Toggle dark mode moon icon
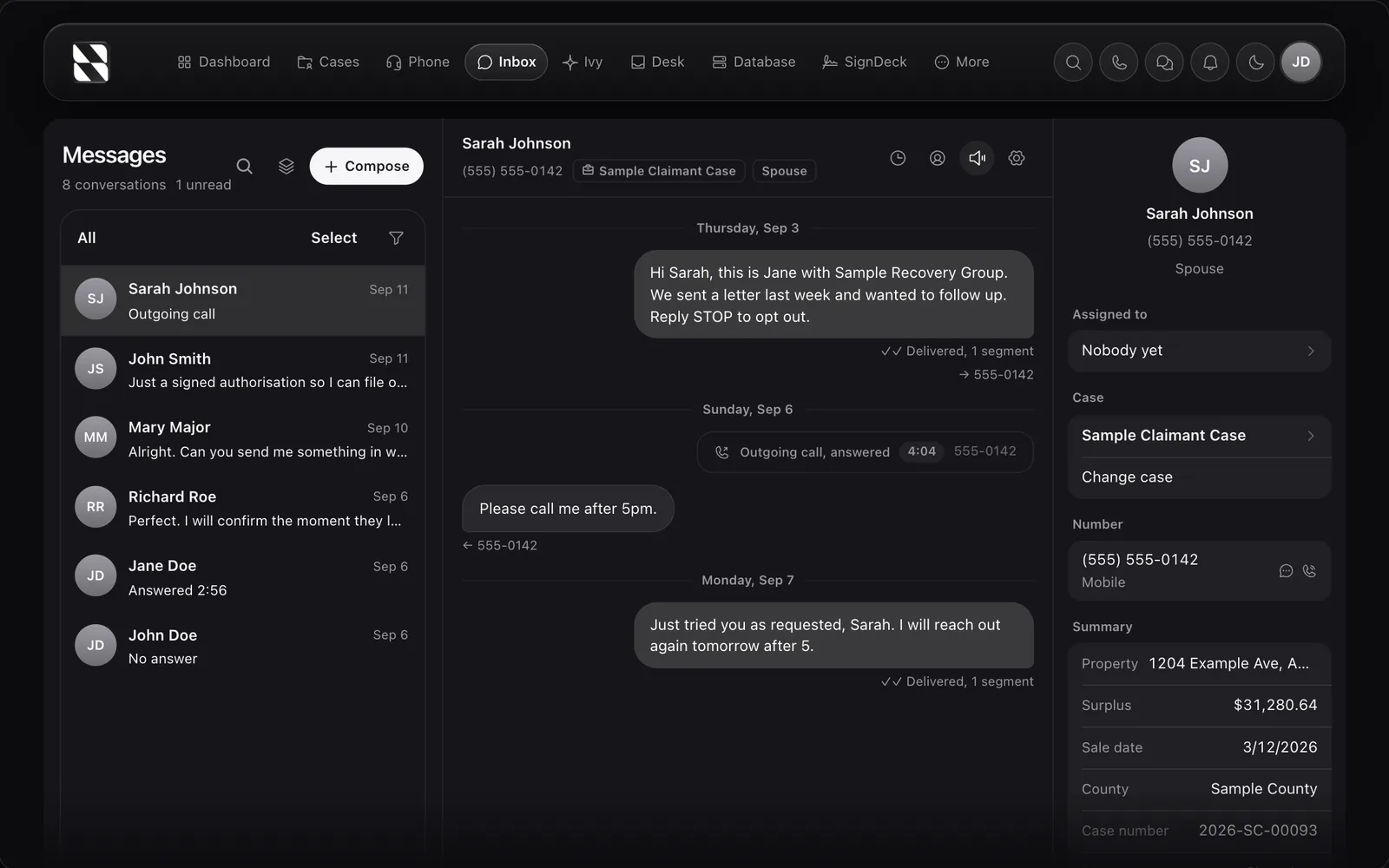1389x868 pixels. (1255, 62)
